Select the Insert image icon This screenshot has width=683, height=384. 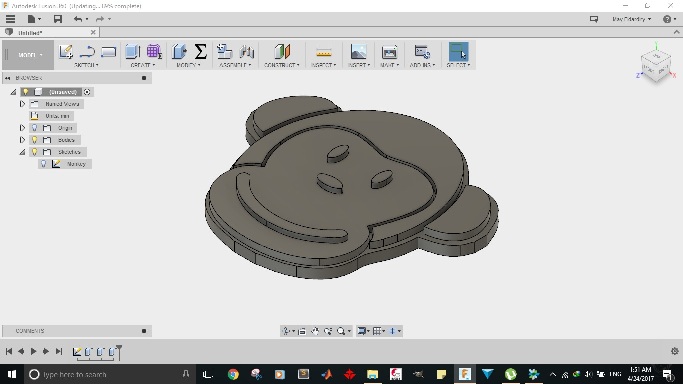(358, 51)
